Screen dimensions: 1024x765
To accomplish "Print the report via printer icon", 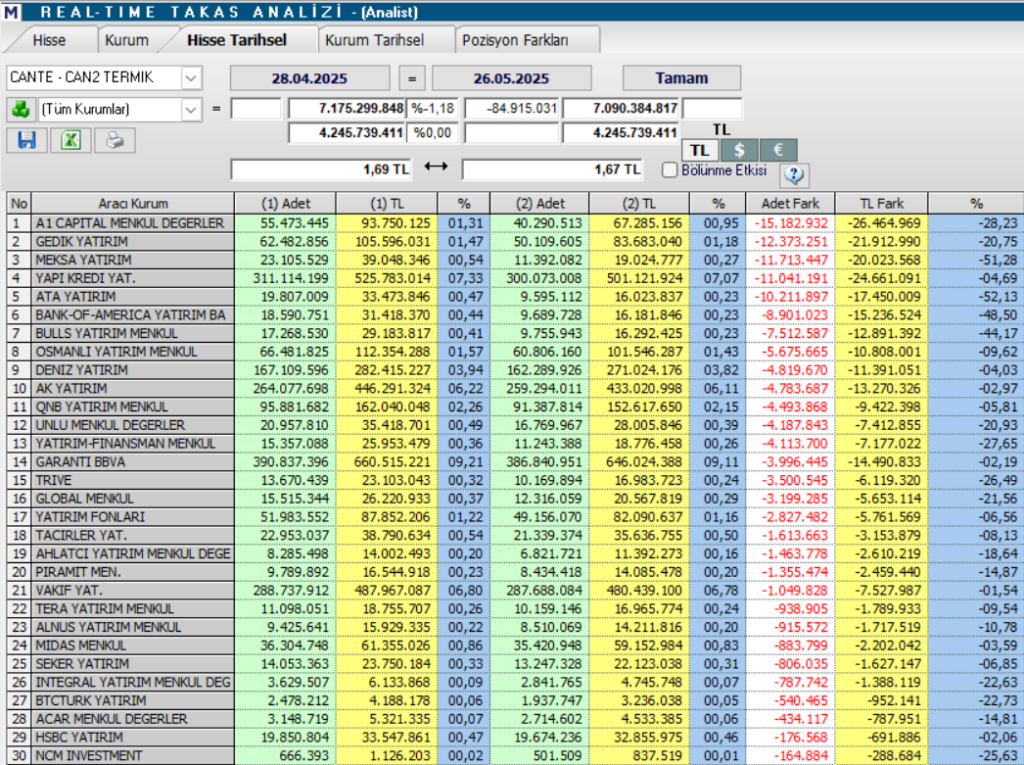I will point(113,140).
